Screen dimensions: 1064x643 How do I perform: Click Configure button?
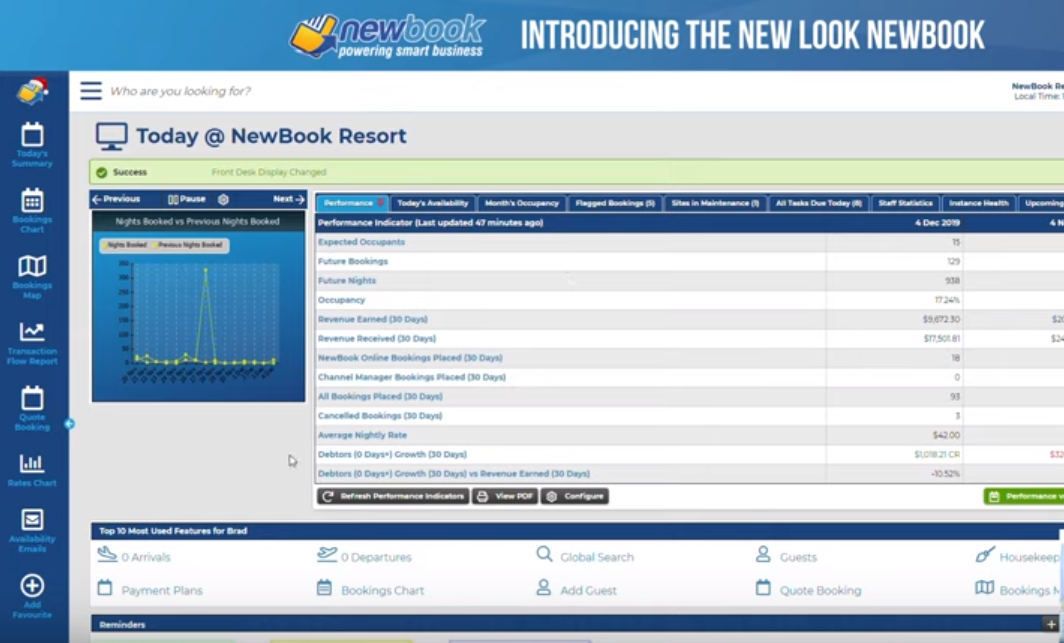[x=575, y=496]
